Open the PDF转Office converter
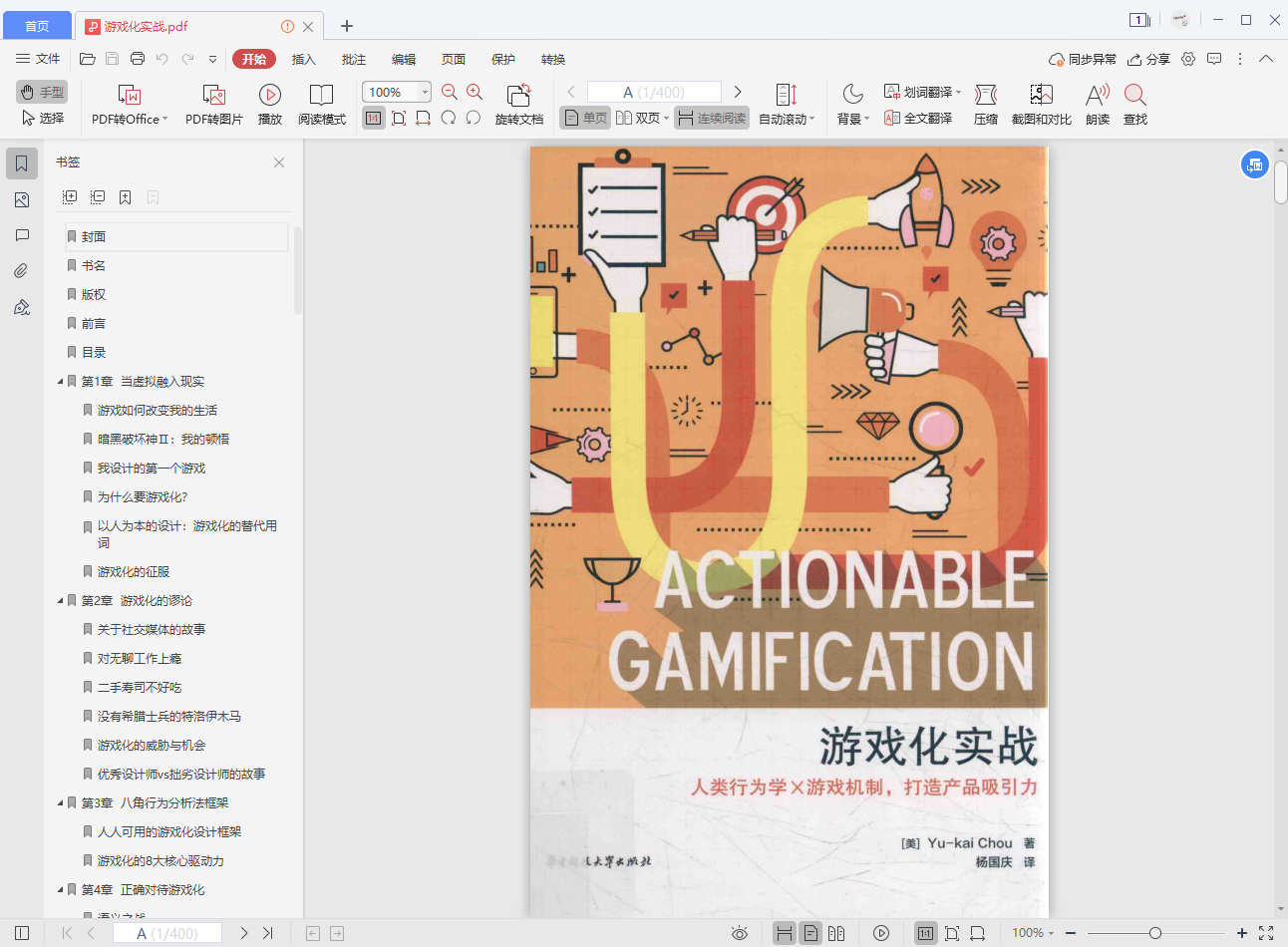The height and width of the screenshot is (947, 1288). (130, 104)
